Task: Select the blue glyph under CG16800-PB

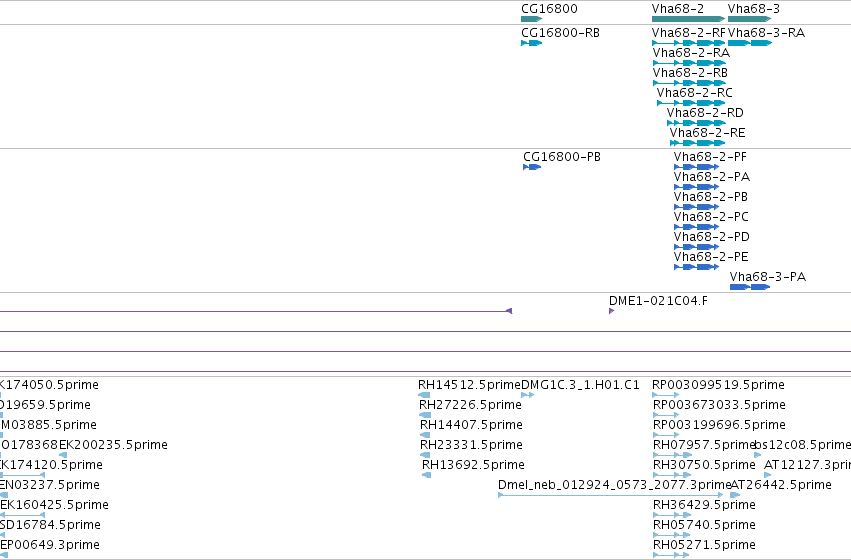Action: point(532,167)
